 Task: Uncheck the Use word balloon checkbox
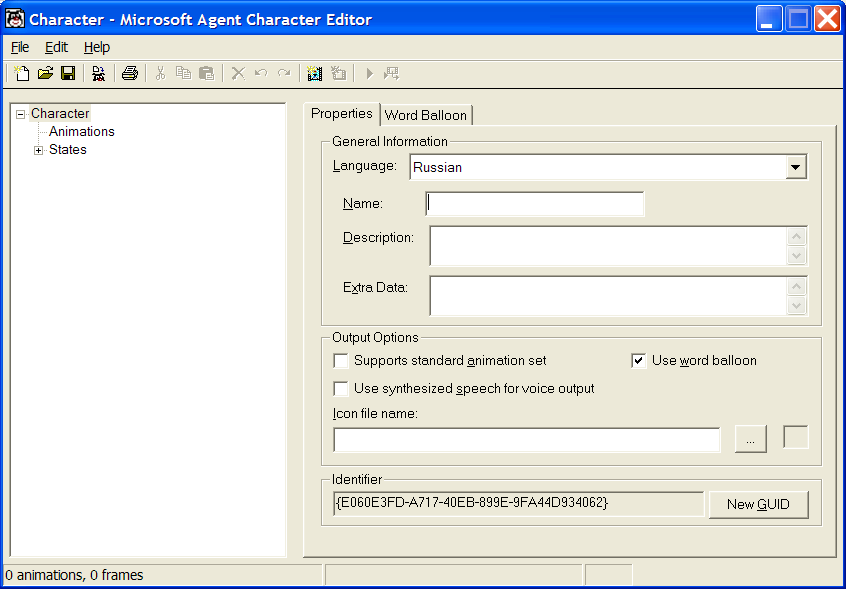(640, 361)
